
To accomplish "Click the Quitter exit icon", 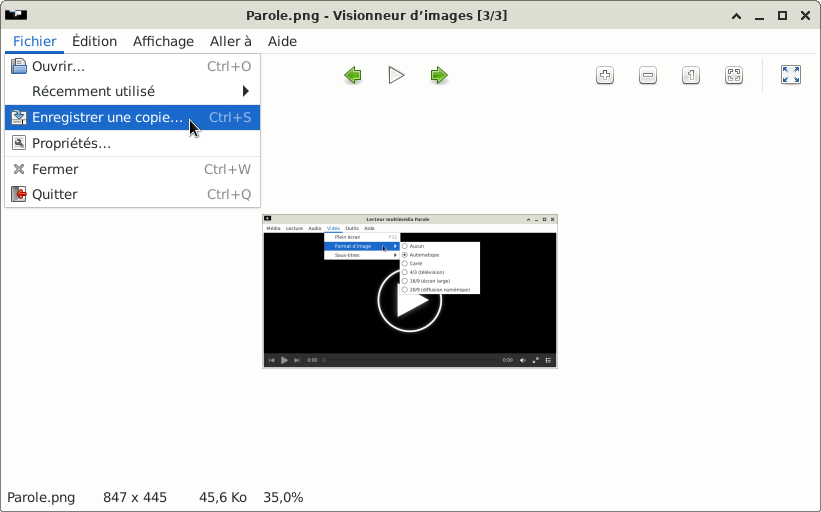I will (x=19, y=194).
